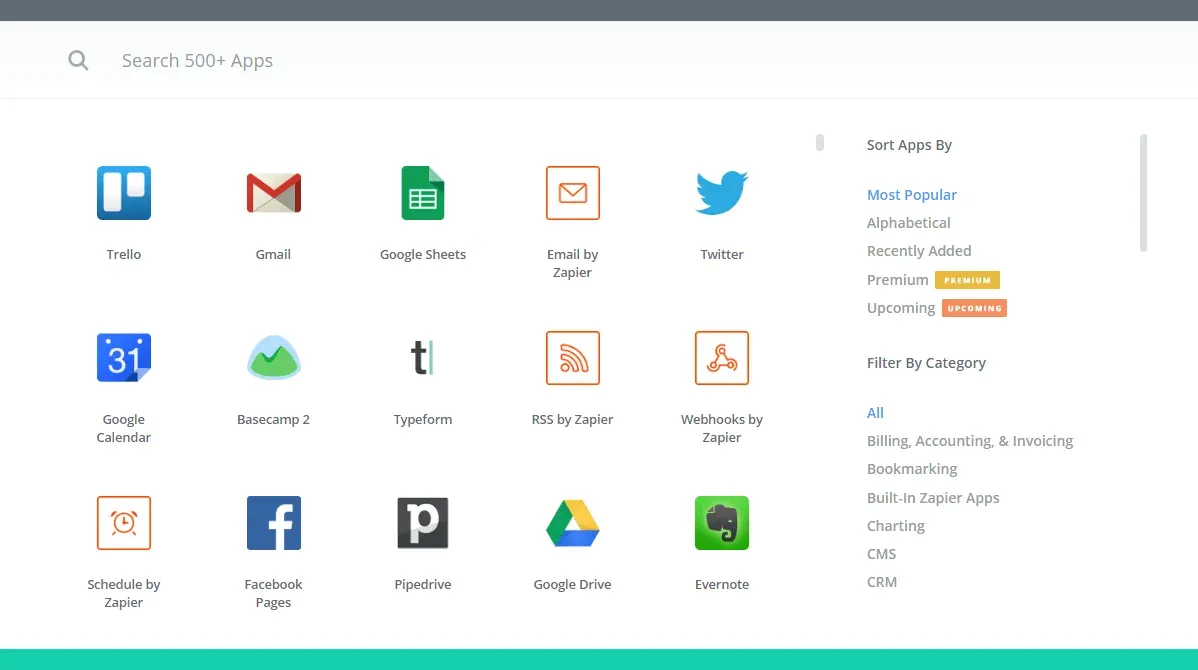
Task: Open the Email by Zapier icon
Action: [572, 193]
